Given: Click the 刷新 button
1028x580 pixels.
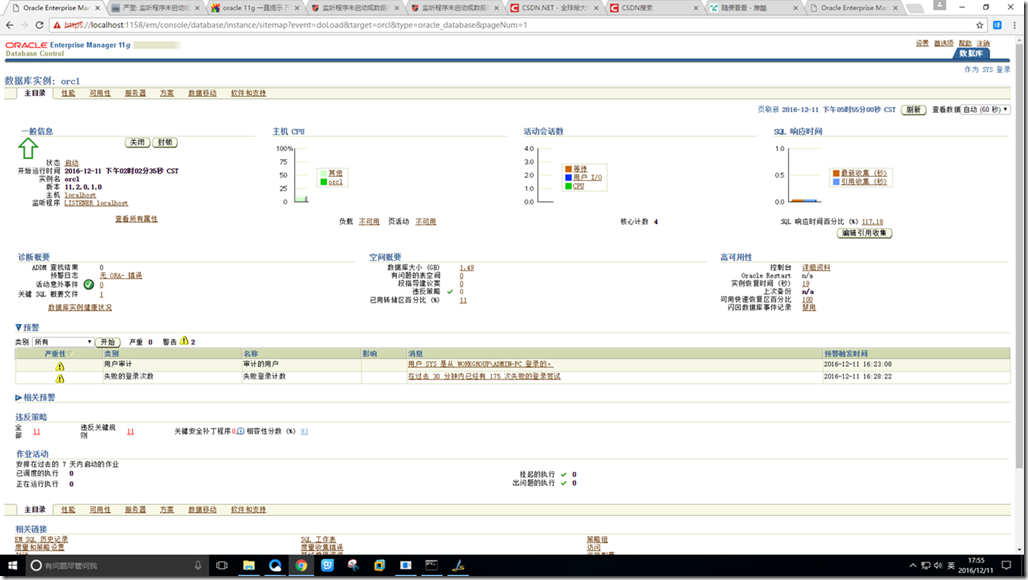Looking at the screenshot, I should click(913, 109).
